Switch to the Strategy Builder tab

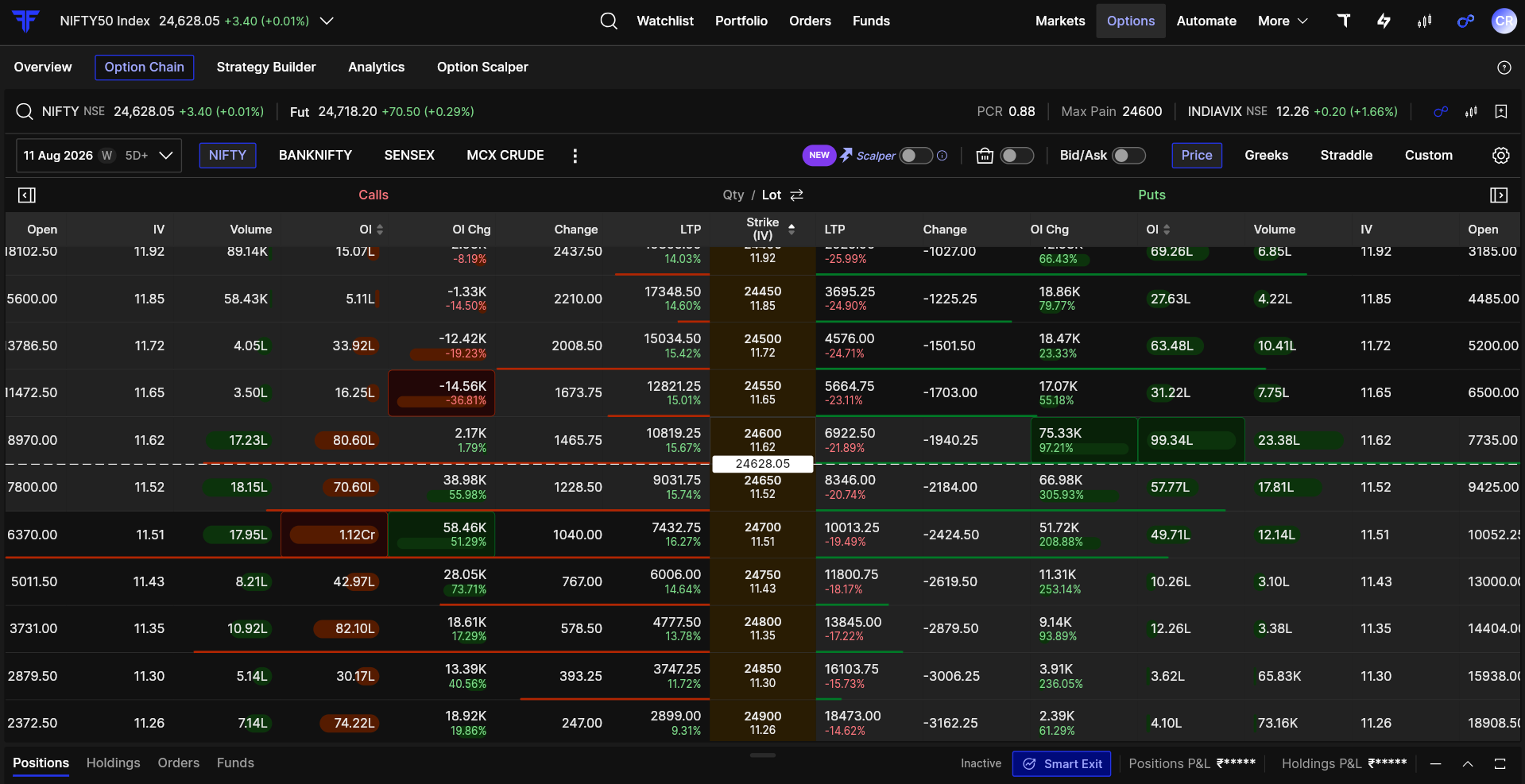coord(266,68)
